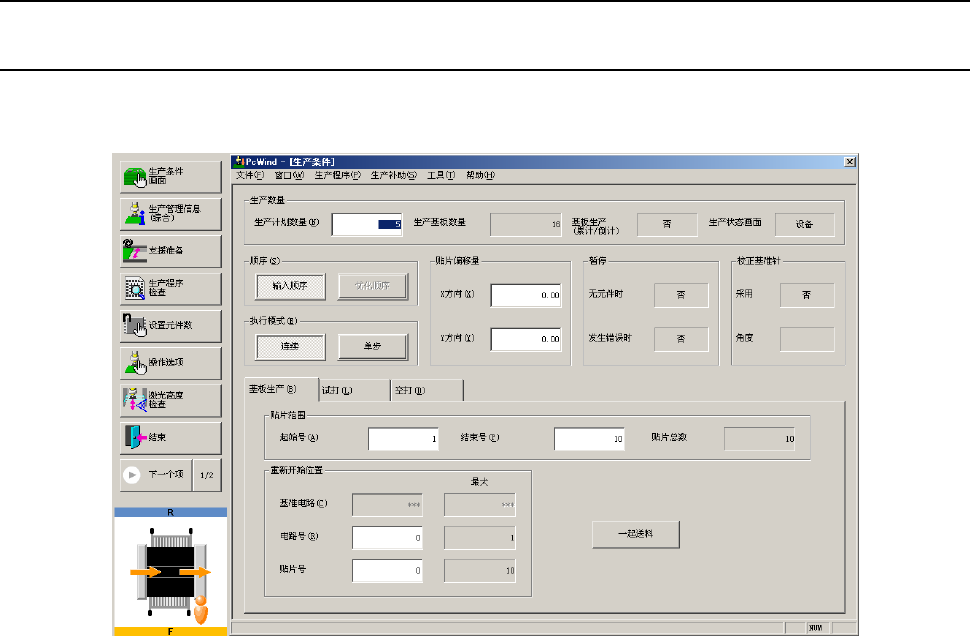Click the 结束 exit button in sidebar

(x=171, y=438)
